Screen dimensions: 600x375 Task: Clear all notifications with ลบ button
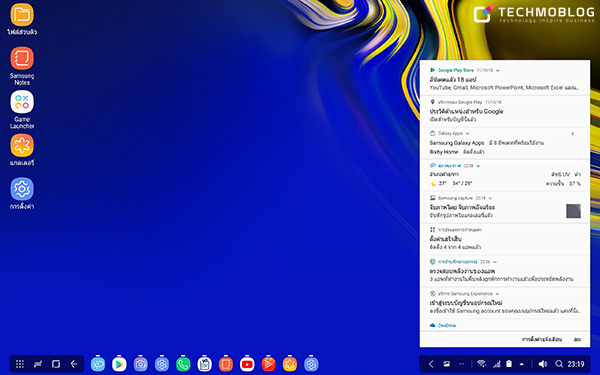tap(577, 339)
